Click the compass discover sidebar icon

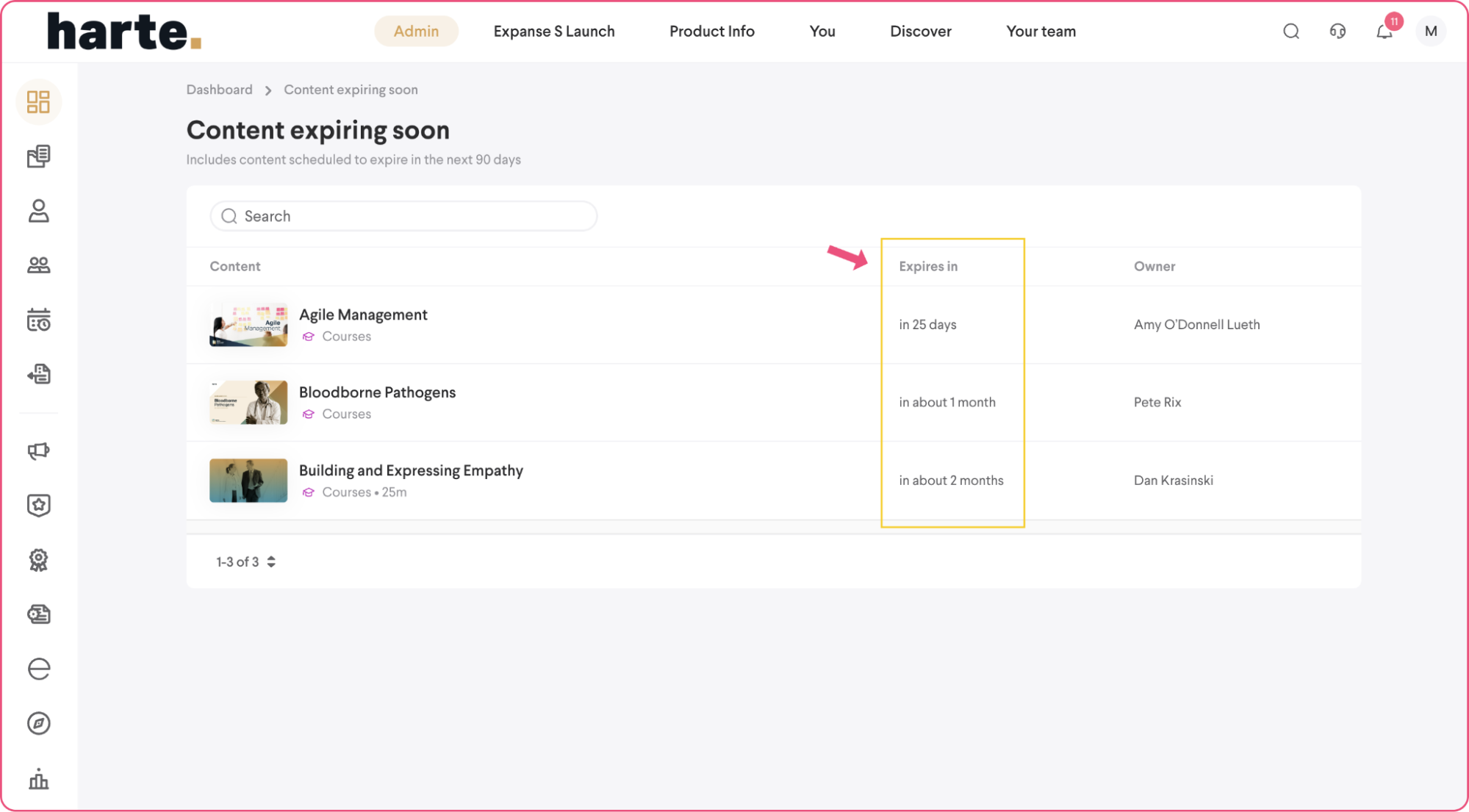tap(38, 723)
